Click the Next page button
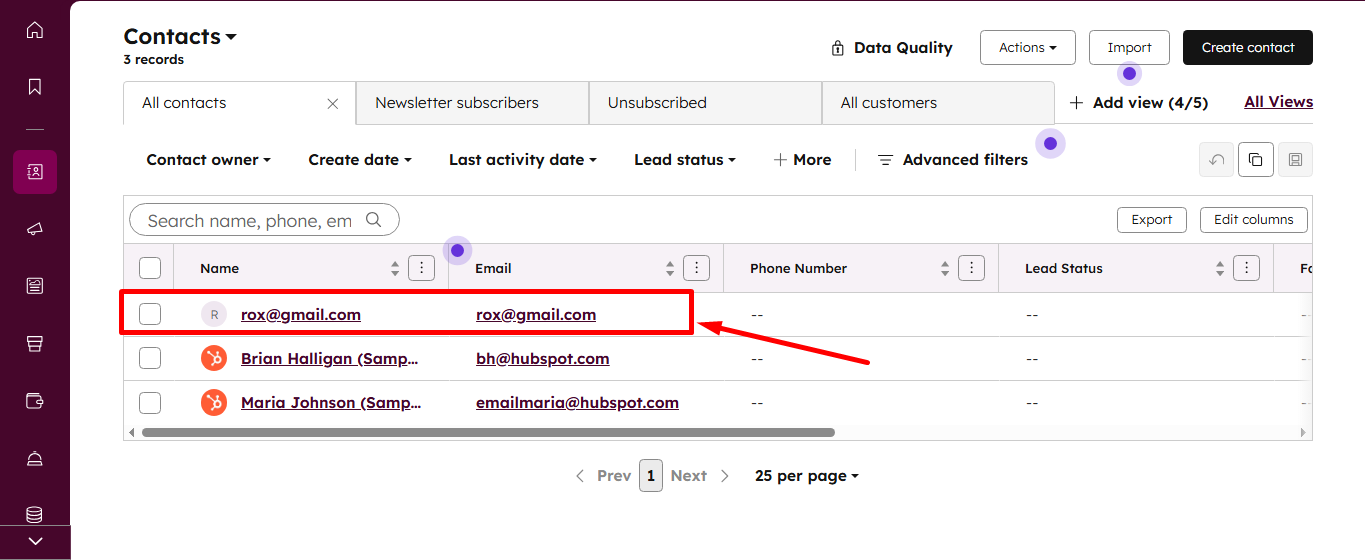 701,476
